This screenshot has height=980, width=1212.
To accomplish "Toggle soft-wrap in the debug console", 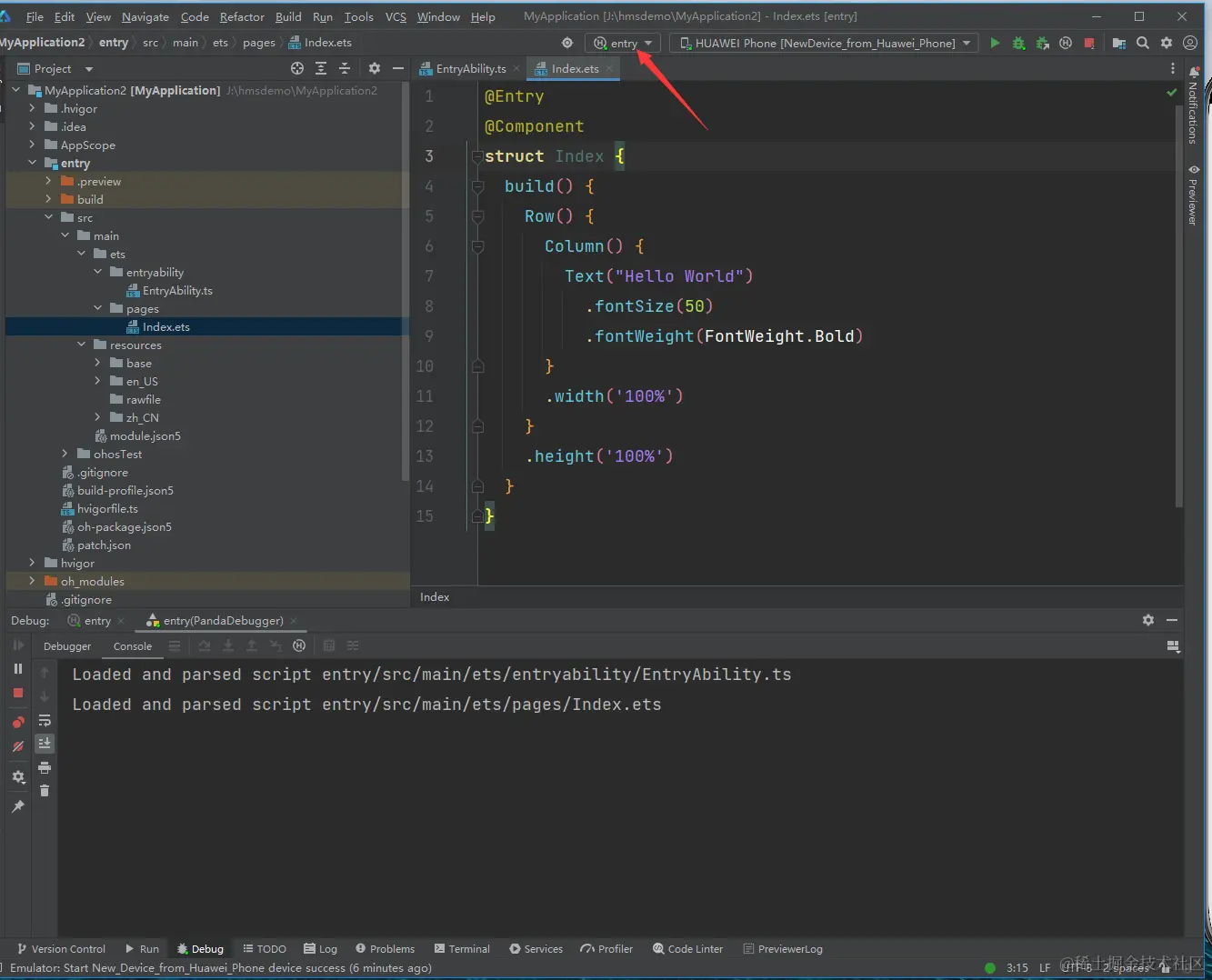I will tap(45, 721).
